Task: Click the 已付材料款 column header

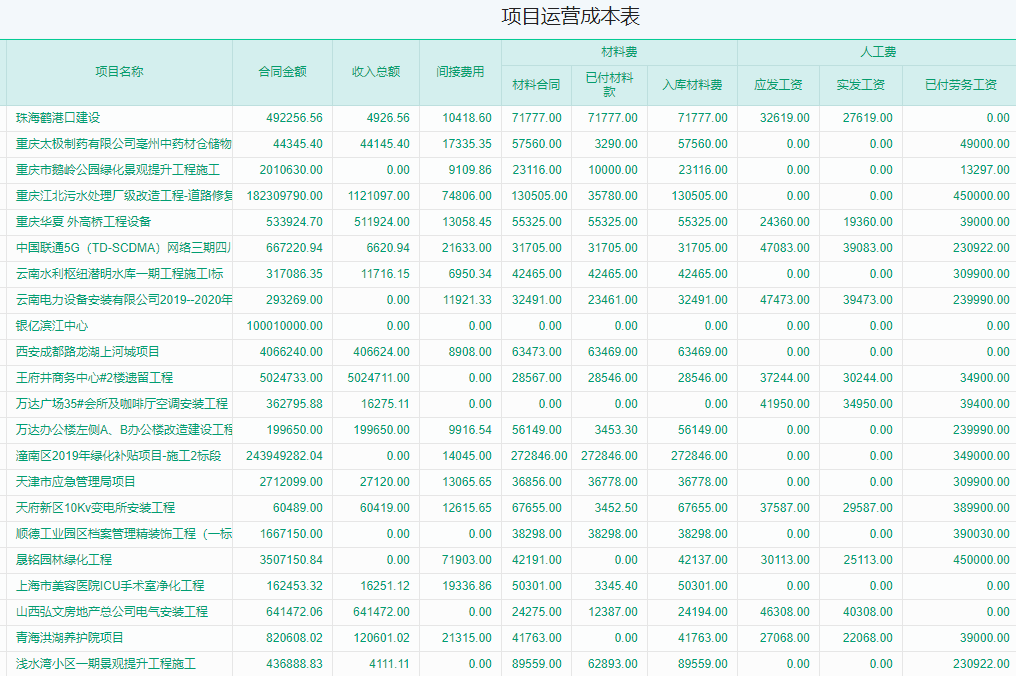Action: pyautogui.click(x=609, y=85)
